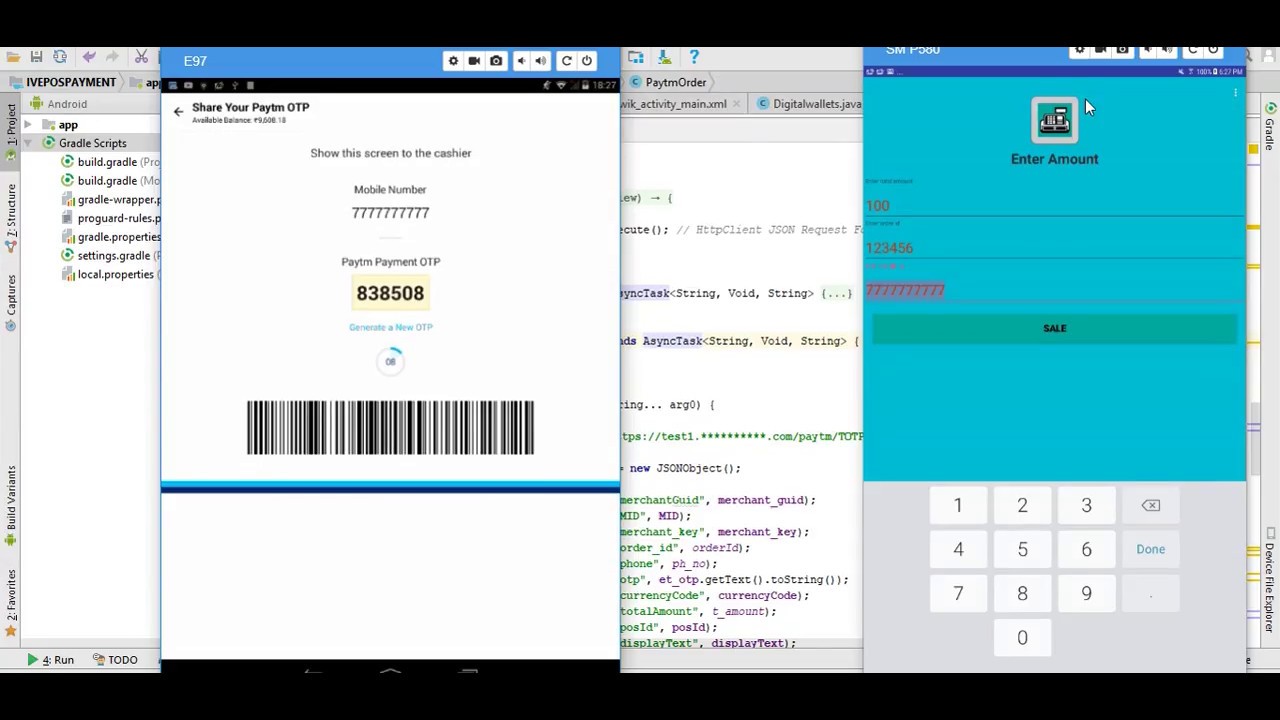Expand the folded {...} code block
The width and height of the screenshot is (1280, 720).
[836, 294]
